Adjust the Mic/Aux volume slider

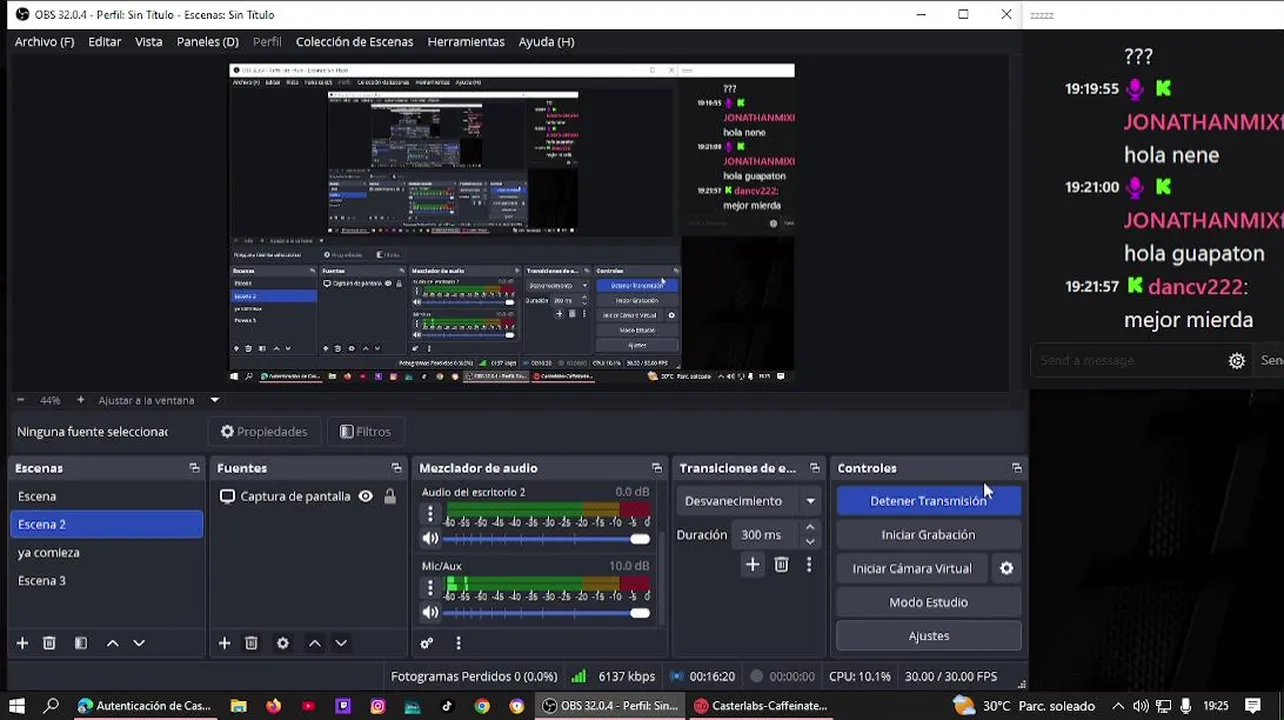[546, 613]
